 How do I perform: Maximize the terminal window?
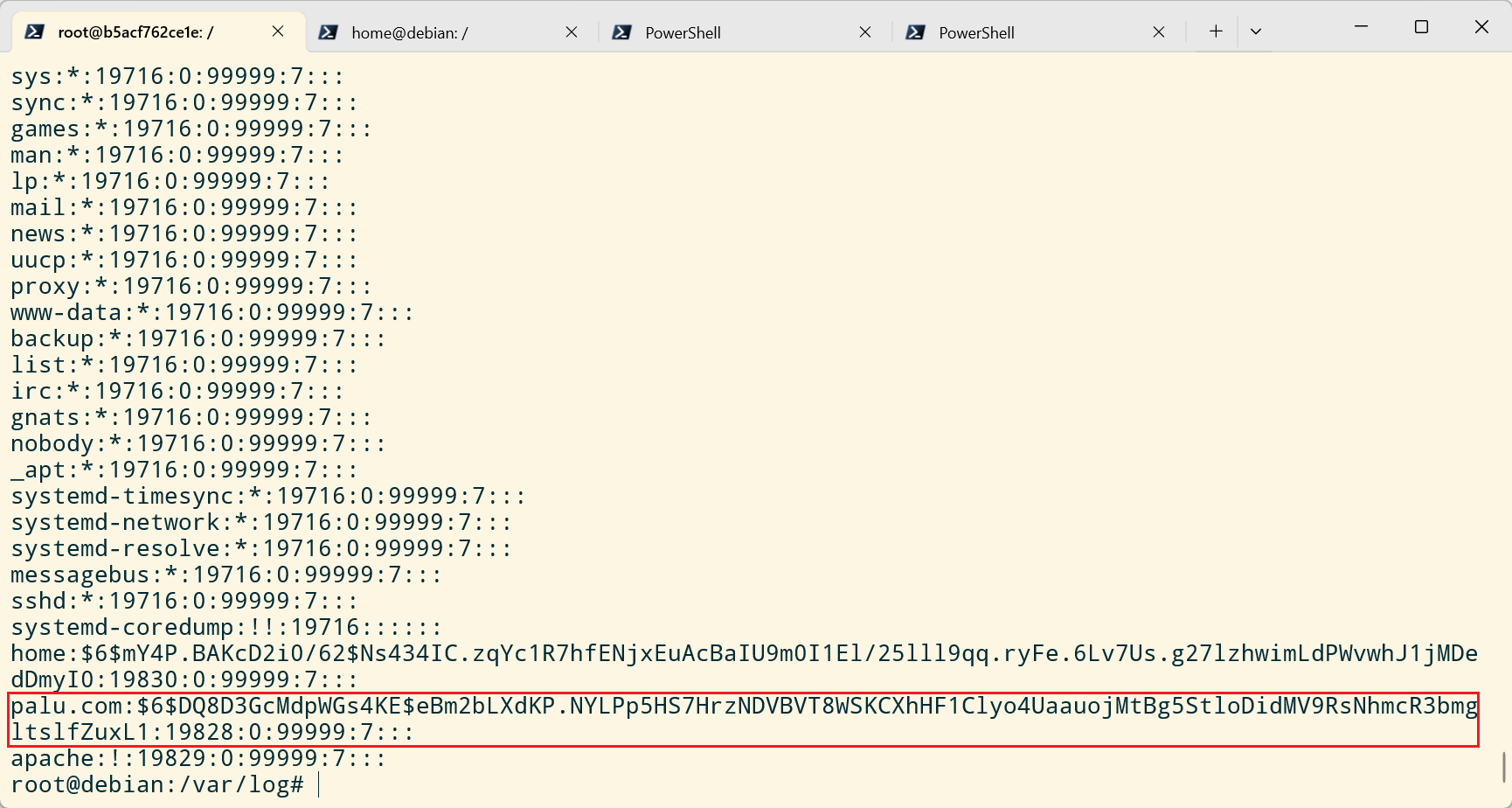coord(1421,27)
